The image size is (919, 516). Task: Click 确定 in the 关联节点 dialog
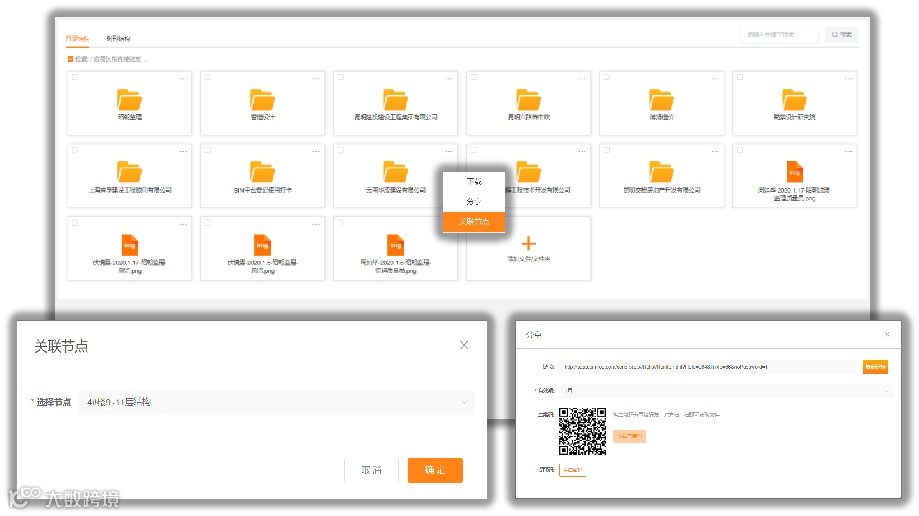(435, 470)
